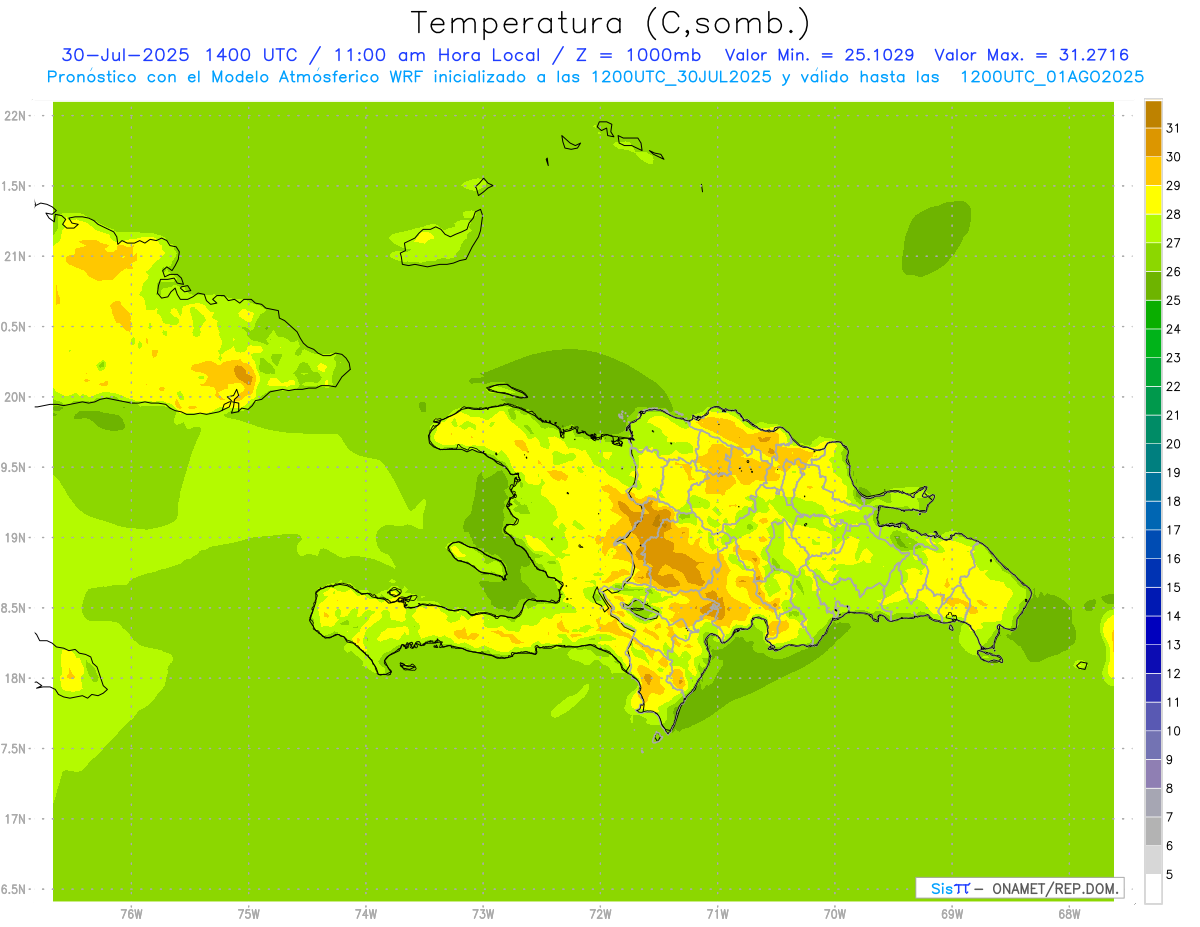
Task: Click the 'Valor Max. = 31.2716' text
Action: (x=1031, y=55)
